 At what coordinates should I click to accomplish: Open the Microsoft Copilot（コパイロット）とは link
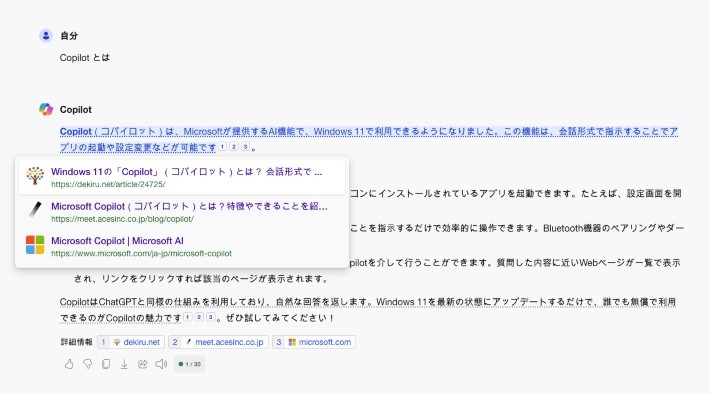click(x=189, y=206)
